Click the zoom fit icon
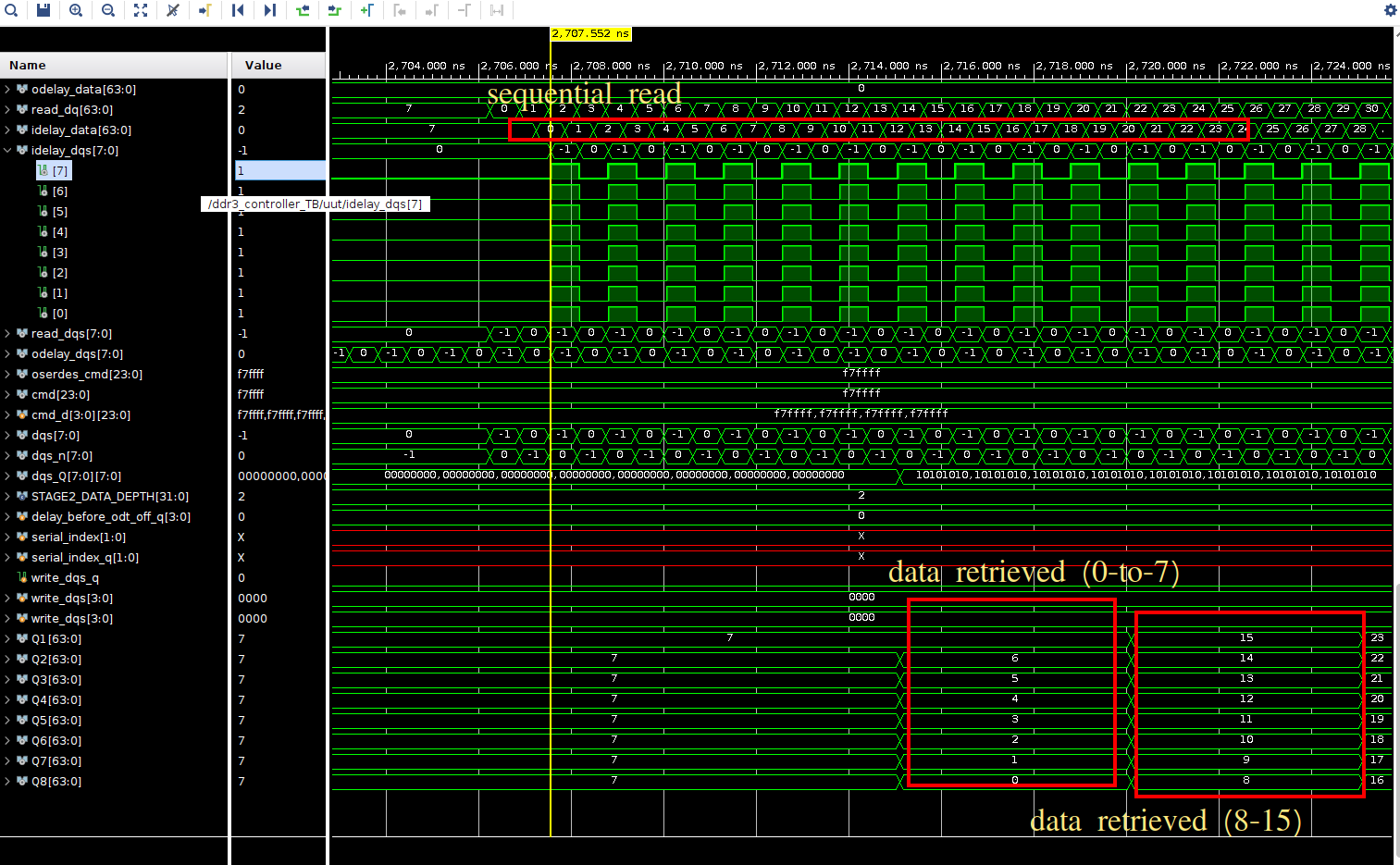Image resolution: width=1400 pixels, height=865 pixels. [141, 10]
